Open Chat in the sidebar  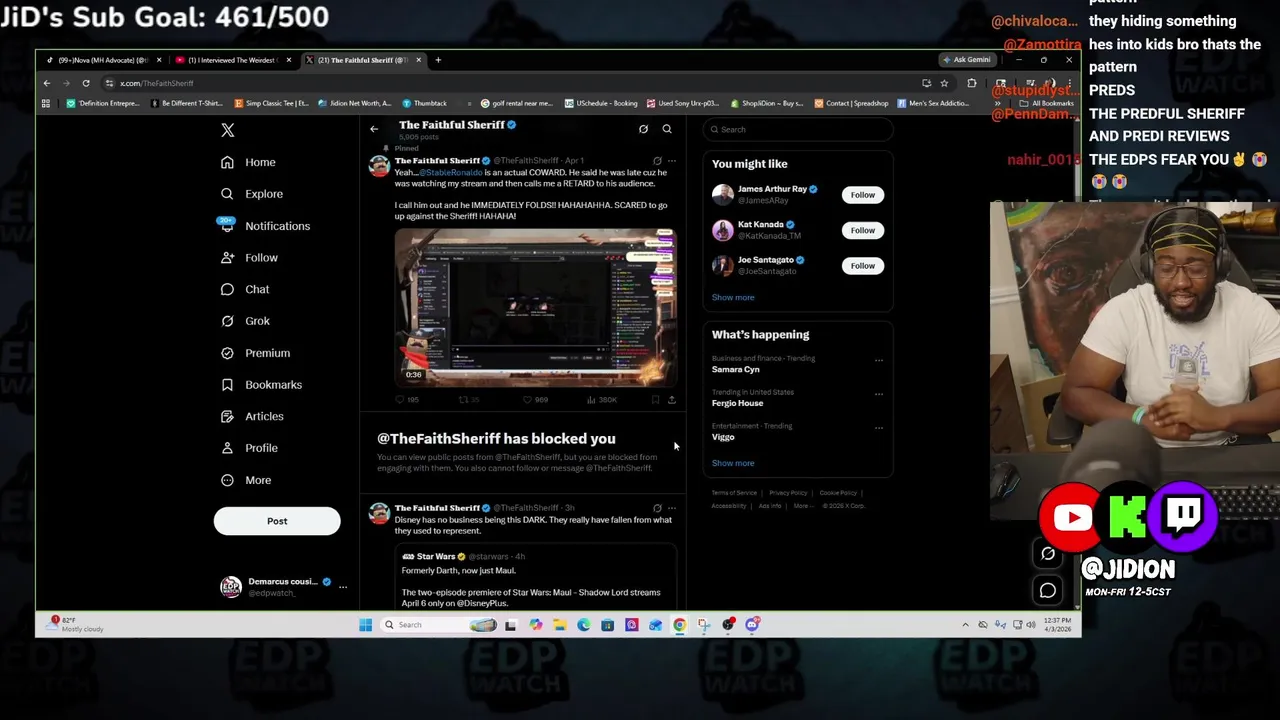click(x=245, y=289)
